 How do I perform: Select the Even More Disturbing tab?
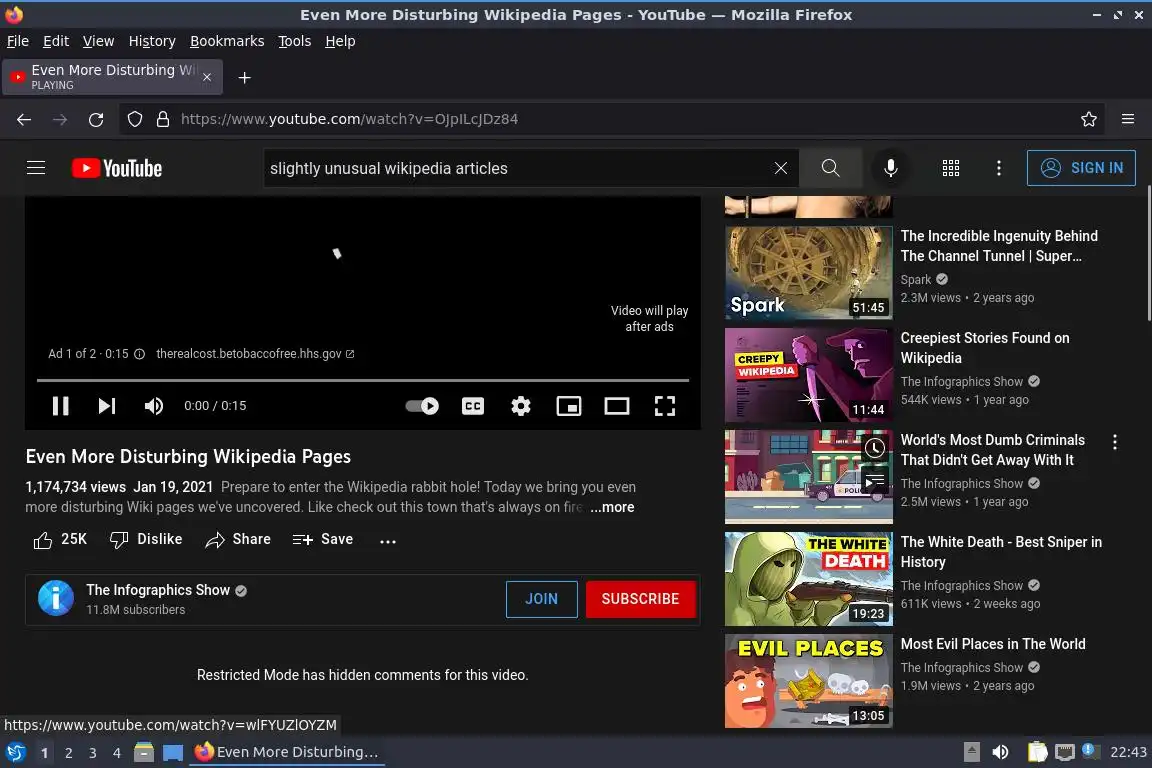click(112, 77)
